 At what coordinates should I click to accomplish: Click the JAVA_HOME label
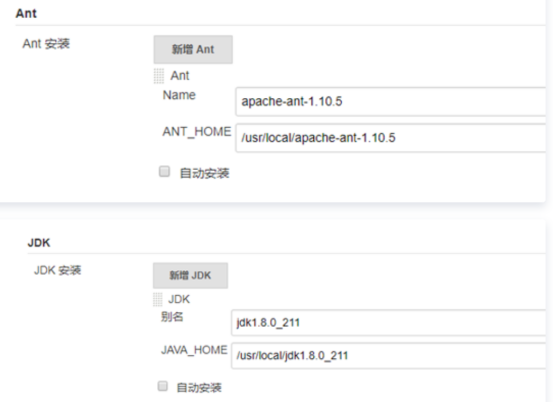194,350
